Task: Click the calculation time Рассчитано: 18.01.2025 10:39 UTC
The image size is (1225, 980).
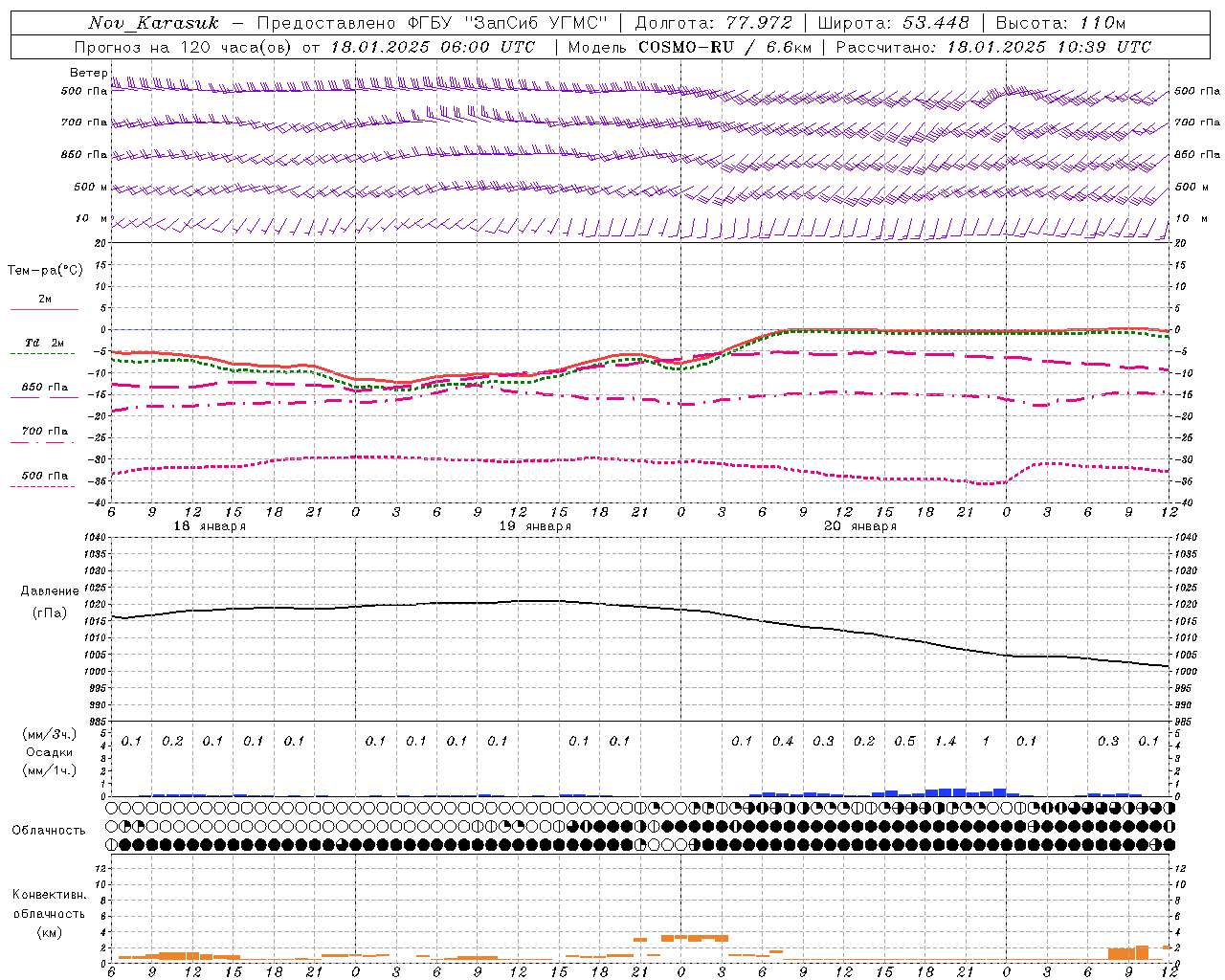Action: tap(993, 47)
